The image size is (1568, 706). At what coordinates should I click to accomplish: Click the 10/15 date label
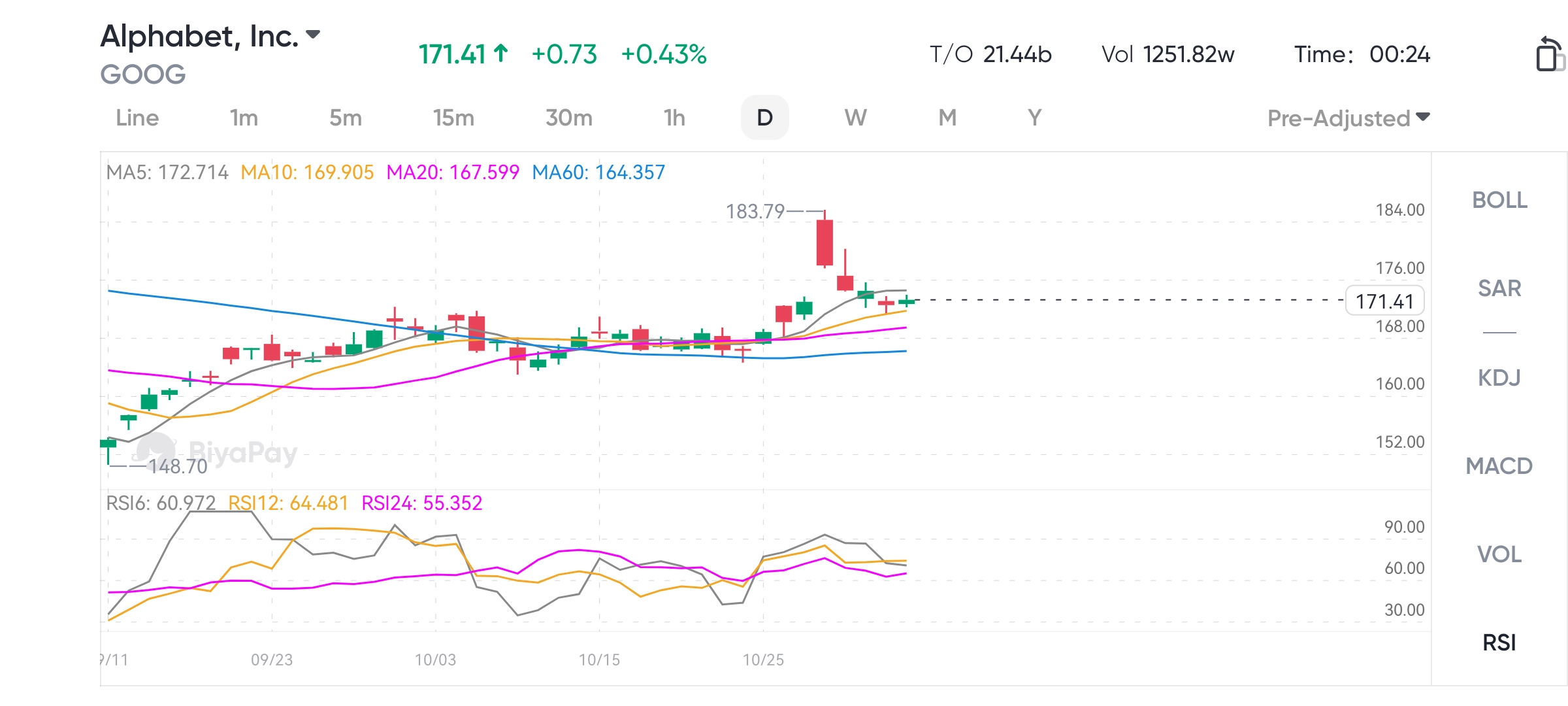click(x=599, y=660)
